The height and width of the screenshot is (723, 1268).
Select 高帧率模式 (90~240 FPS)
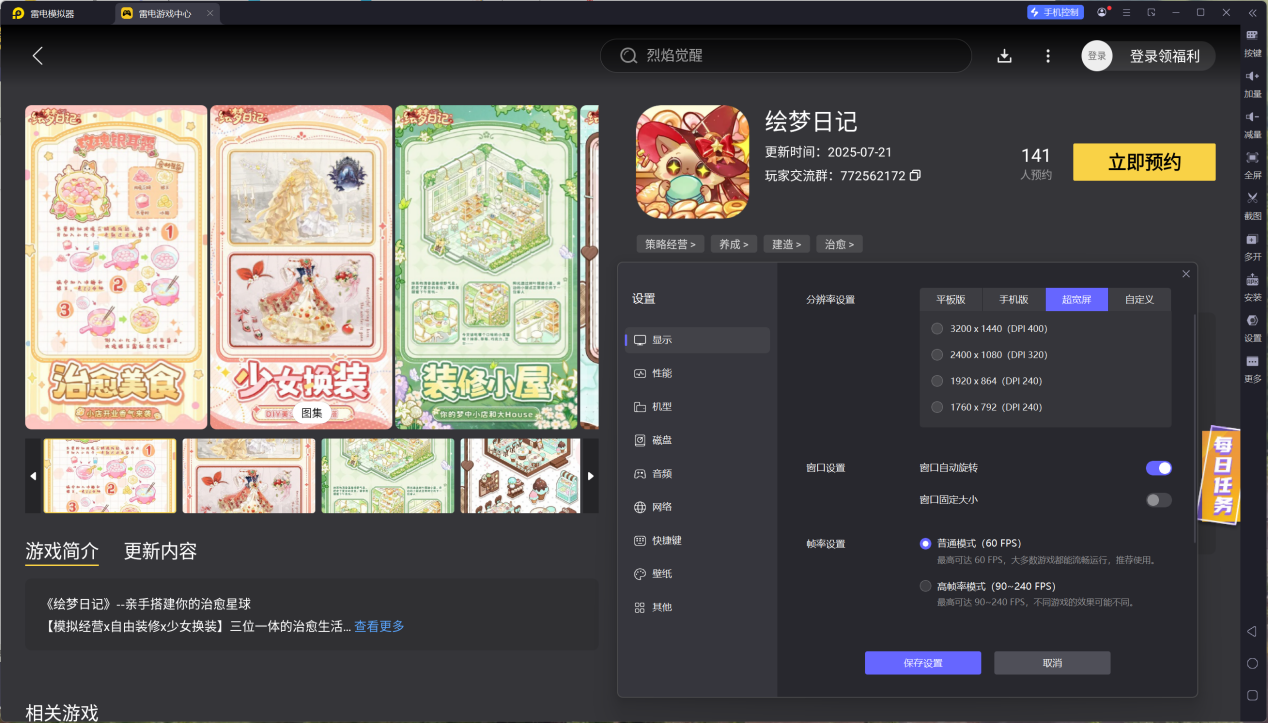pos(925,586)
